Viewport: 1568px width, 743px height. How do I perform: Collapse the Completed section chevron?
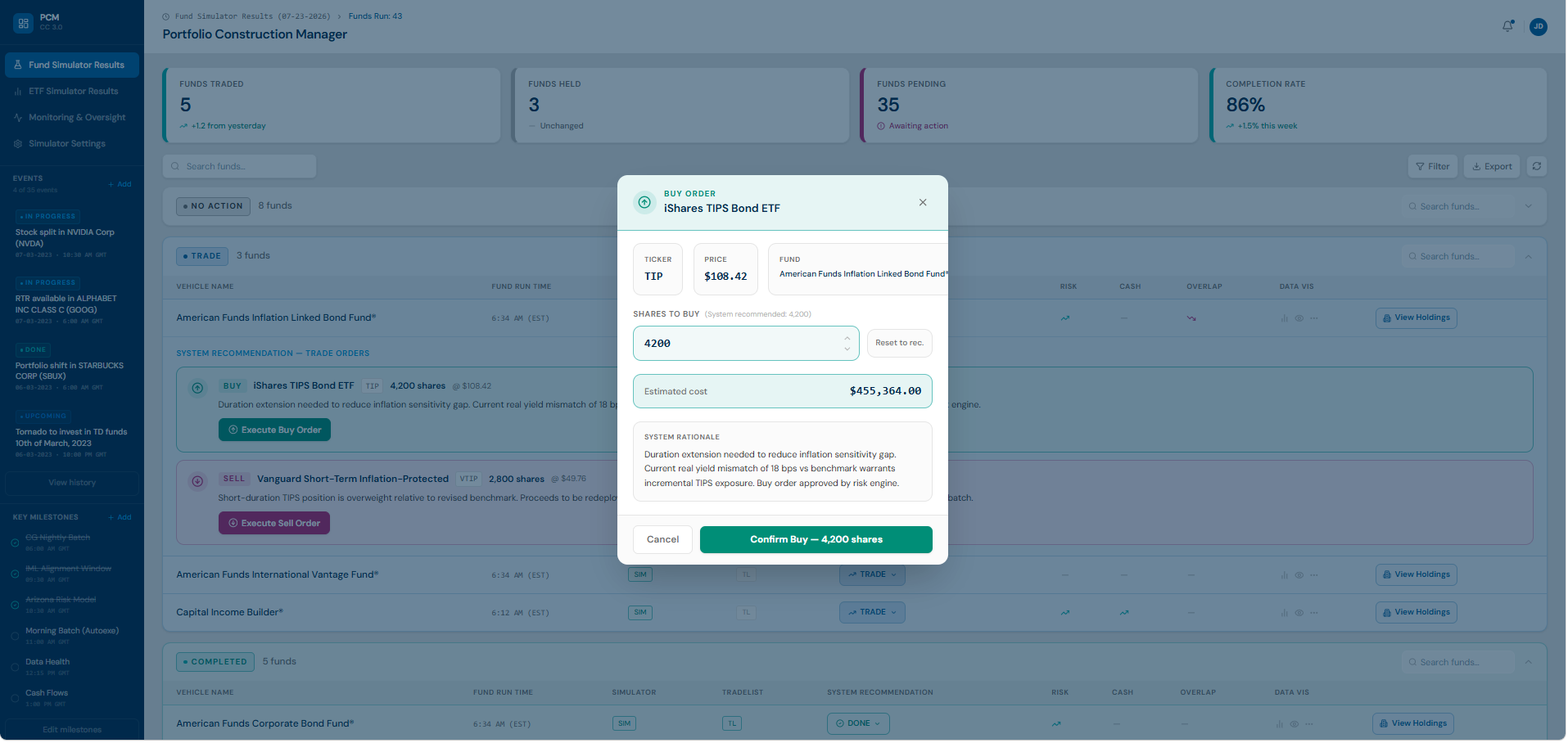pyautogui.click(x=1528, y=662)
